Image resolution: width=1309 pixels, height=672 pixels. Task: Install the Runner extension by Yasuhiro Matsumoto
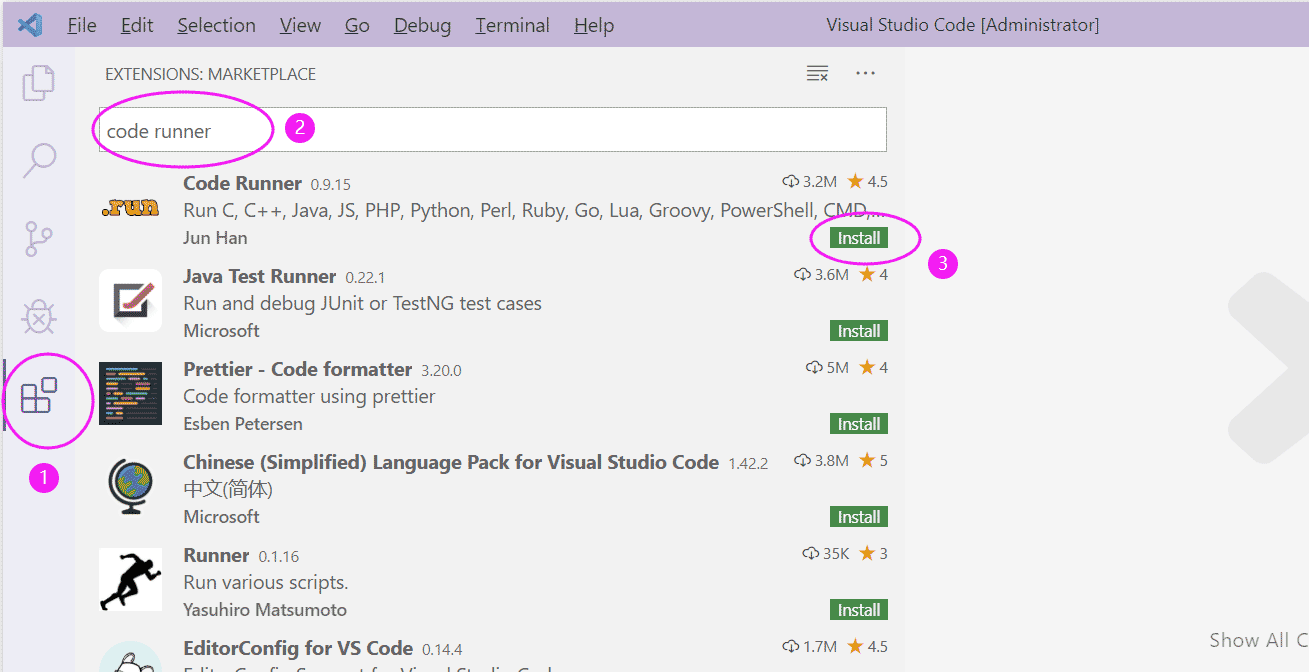click(x=859, y=610)
